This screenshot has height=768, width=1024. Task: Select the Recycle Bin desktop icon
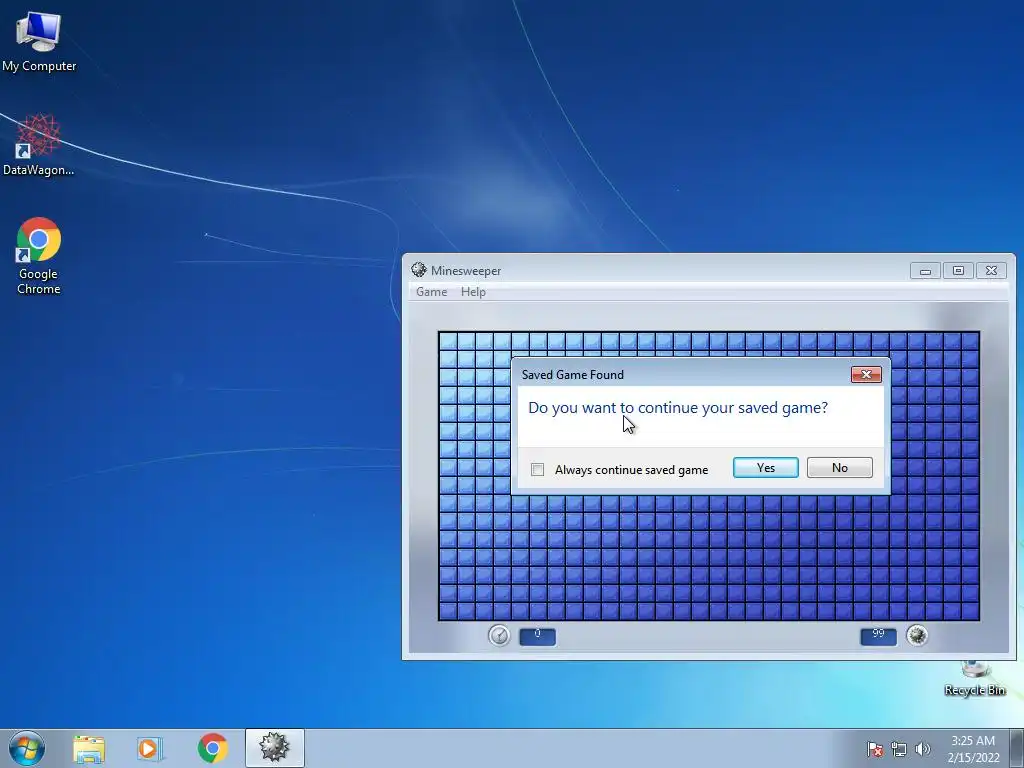975,679
